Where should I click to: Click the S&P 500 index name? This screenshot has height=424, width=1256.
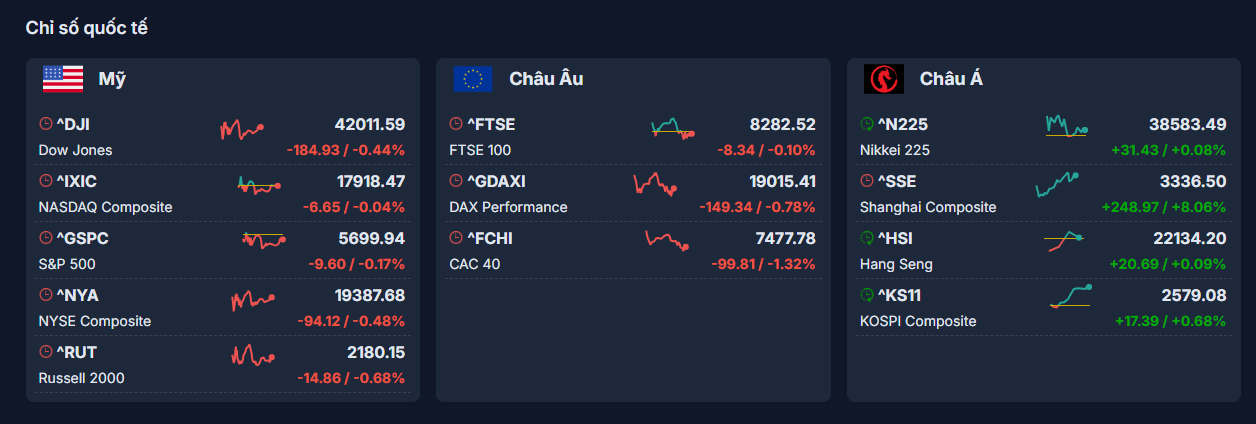click(67, 264)
